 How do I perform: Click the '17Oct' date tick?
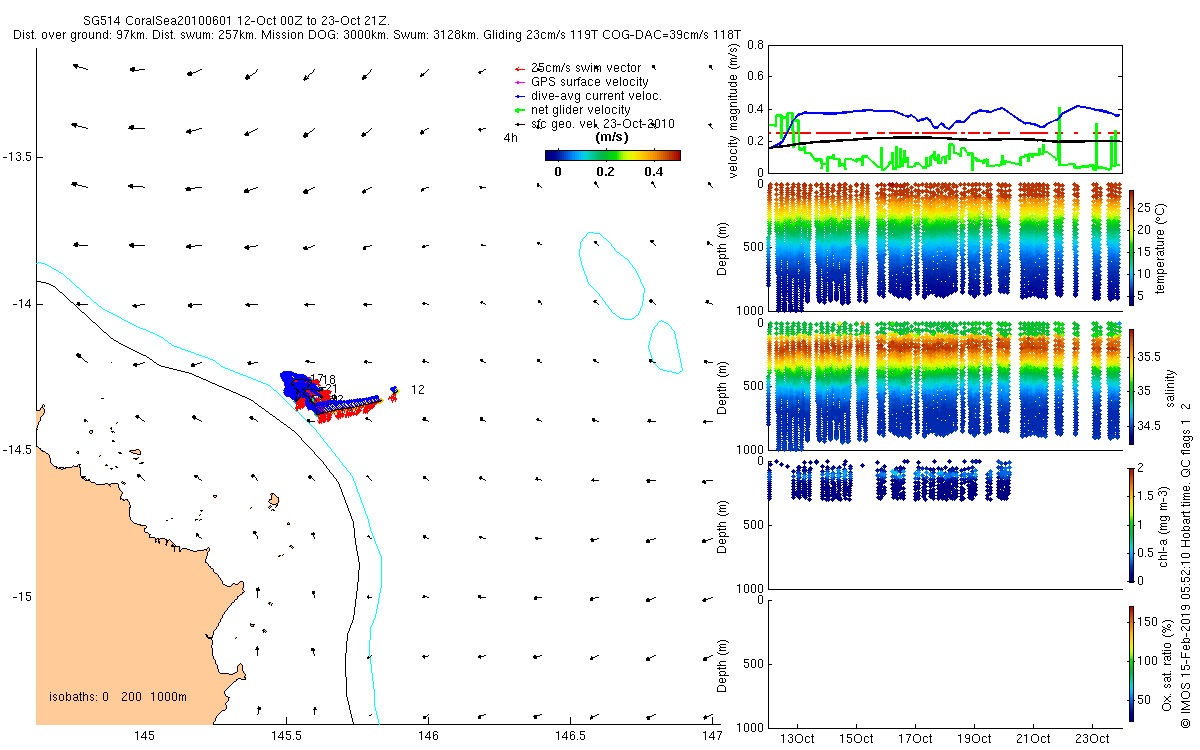[915, 739]
